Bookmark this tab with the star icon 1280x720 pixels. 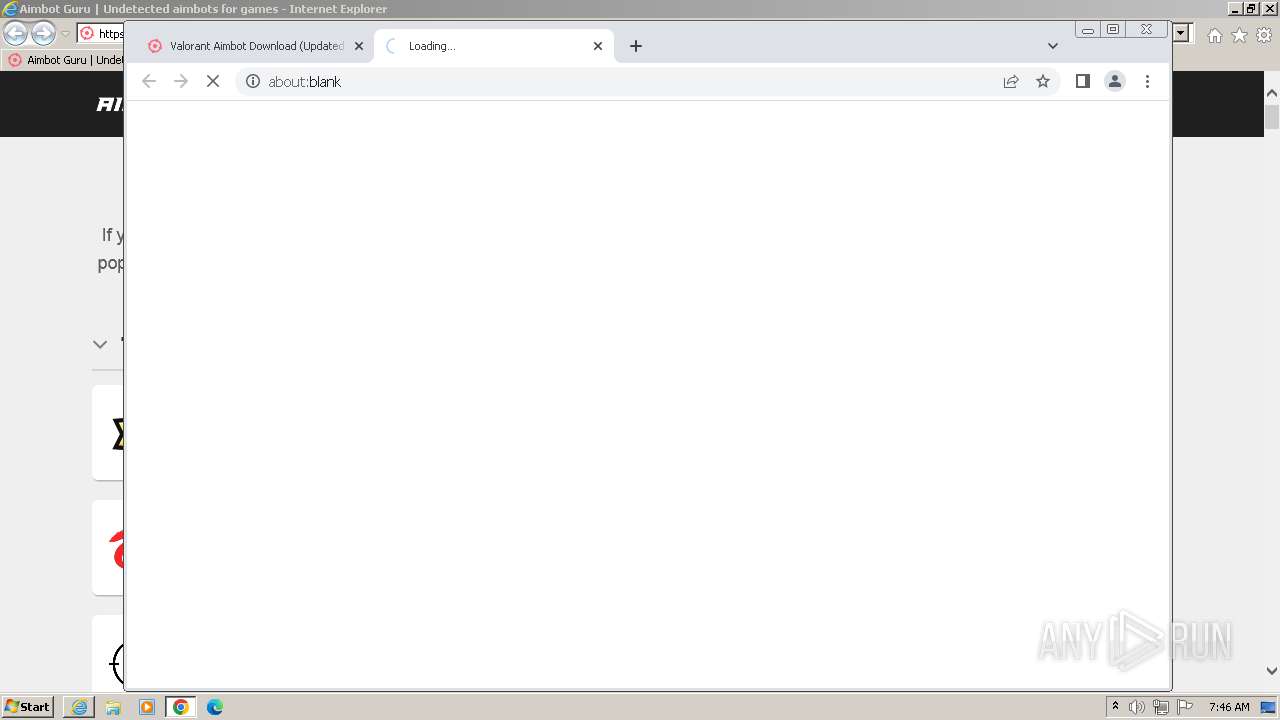(1043, 81)
